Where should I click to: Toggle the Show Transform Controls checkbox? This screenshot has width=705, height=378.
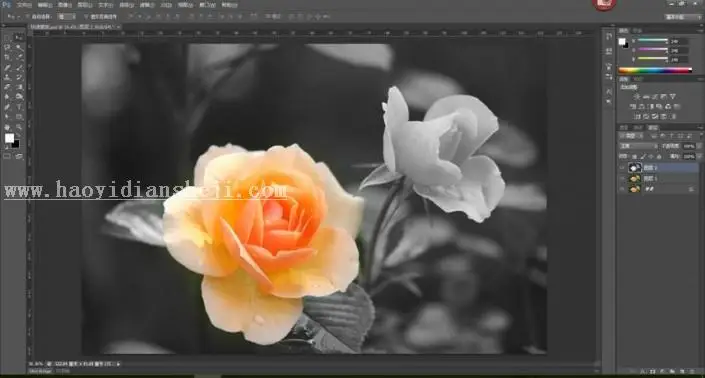(86, 17)
